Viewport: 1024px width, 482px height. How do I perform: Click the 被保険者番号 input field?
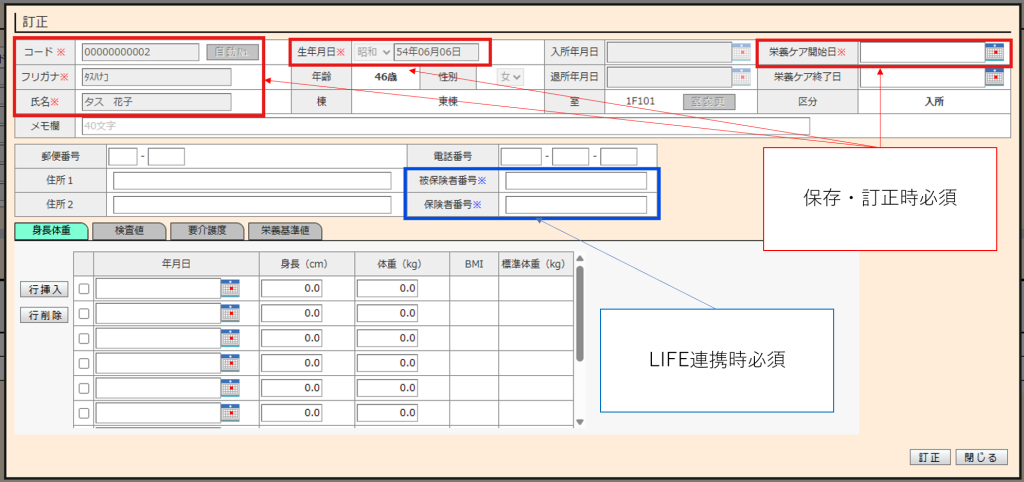tap(576, 181)
